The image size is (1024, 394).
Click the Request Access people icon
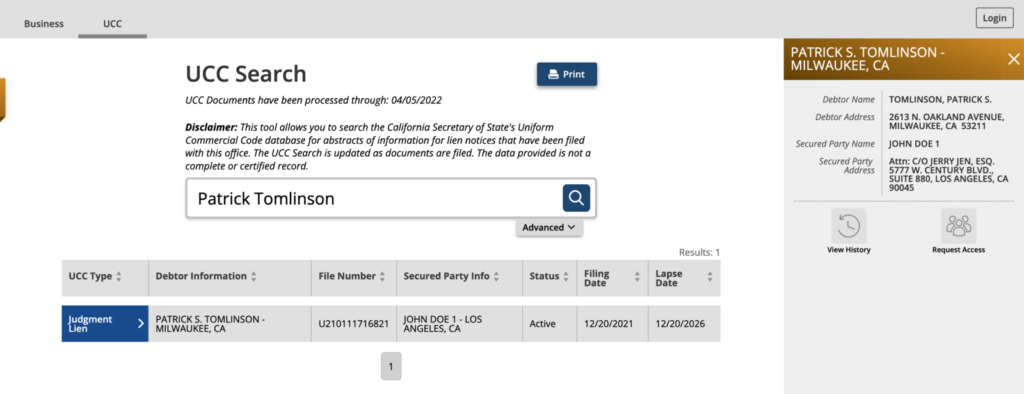pyautogui.click(x=958, y=226)
